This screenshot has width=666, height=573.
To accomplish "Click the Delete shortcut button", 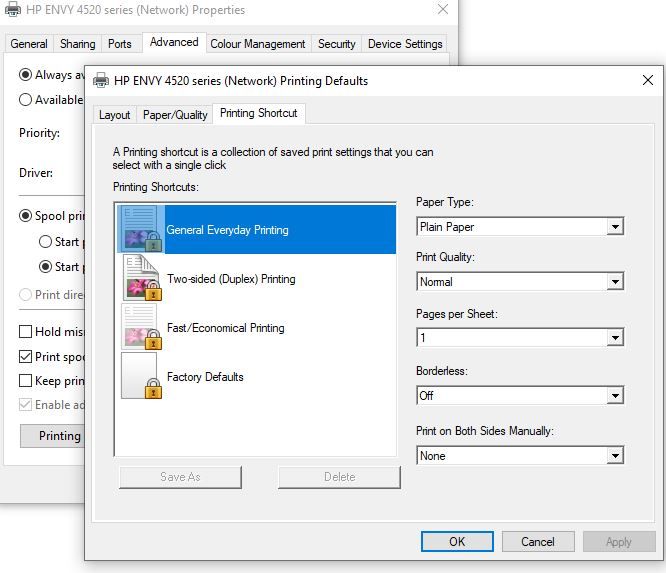I will 339,477.
